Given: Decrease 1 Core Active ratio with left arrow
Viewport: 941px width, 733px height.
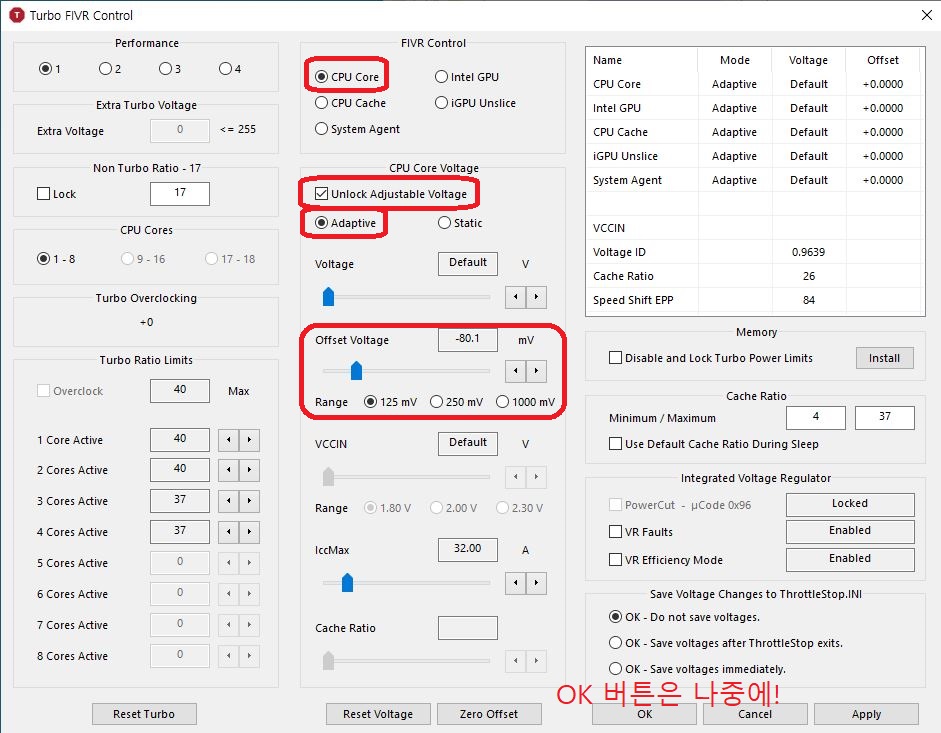Looking at the screenshot, I should pyautogui.click(x=229, y=440).
